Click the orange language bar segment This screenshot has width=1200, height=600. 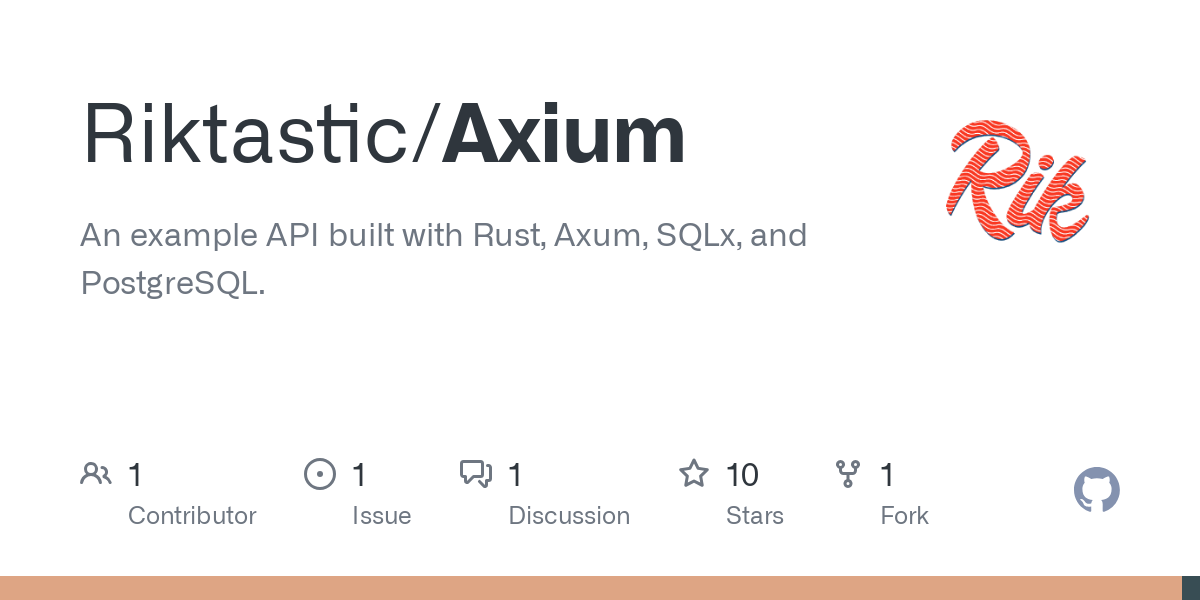click(591, 588)
